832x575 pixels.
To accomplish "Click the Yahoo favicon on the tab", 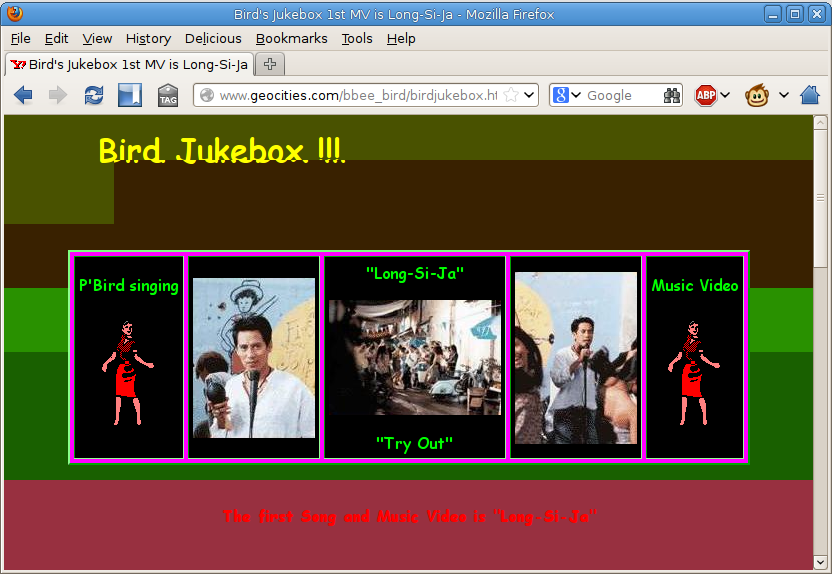I will coord(18,65).
